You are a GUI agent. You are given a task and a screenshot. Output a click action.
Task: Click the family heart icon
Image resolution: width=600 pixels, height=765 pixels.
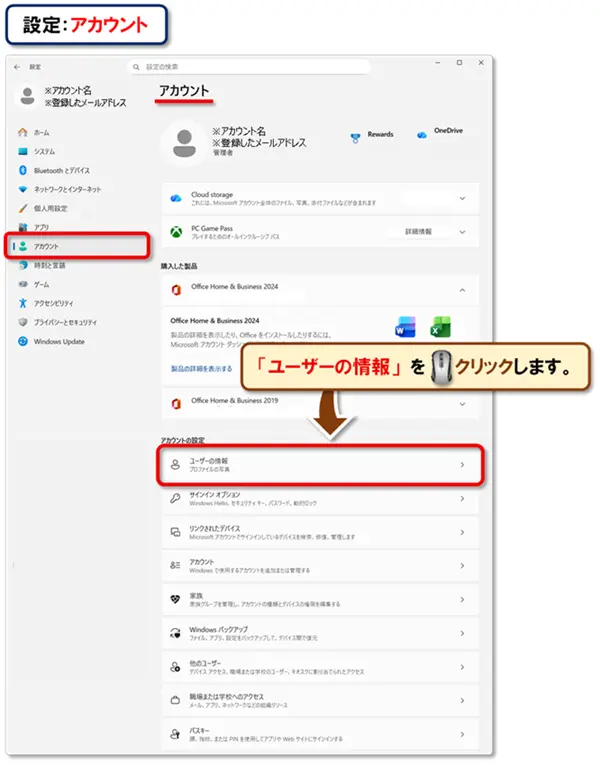pos(175,599)
